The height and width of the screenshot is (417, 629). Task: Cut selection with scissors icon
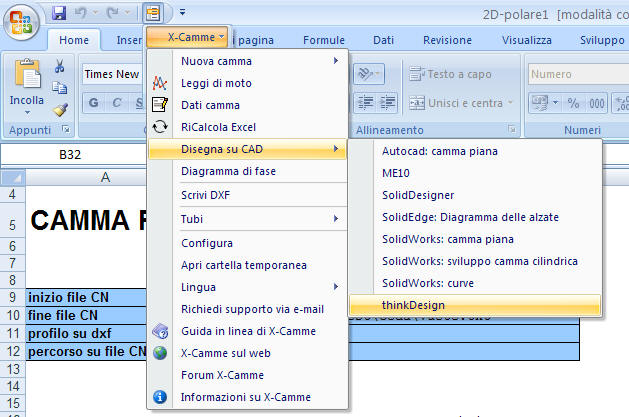pos(60,66)
